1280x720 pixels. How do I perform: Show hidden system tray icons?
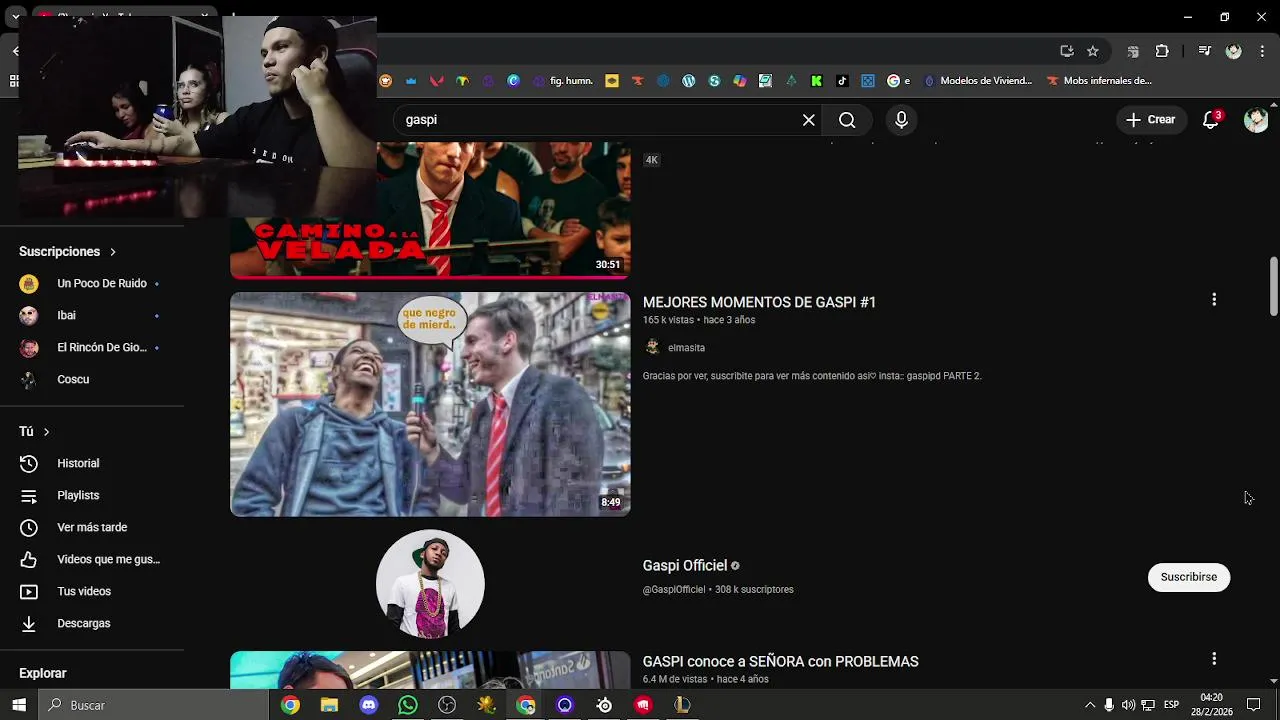click(x=1090, y=705)
